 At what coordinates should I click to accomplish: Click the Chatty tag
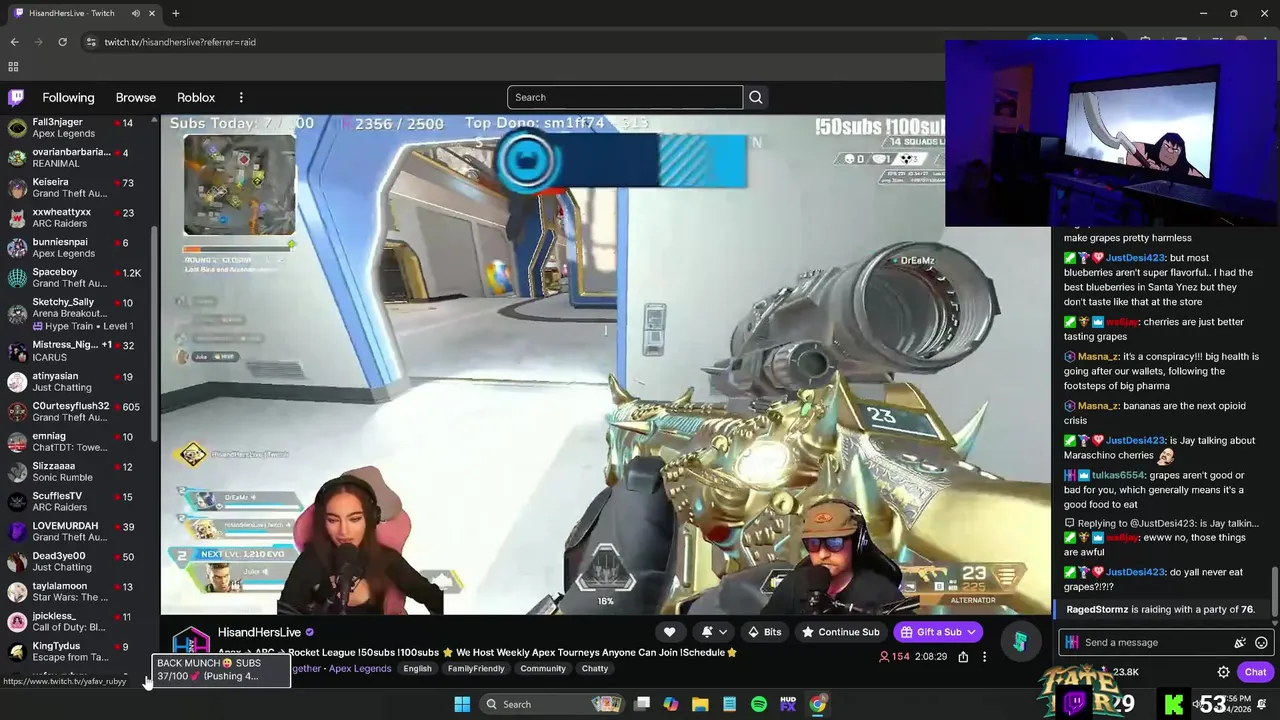pyautogui.click(x=595, y=669)
